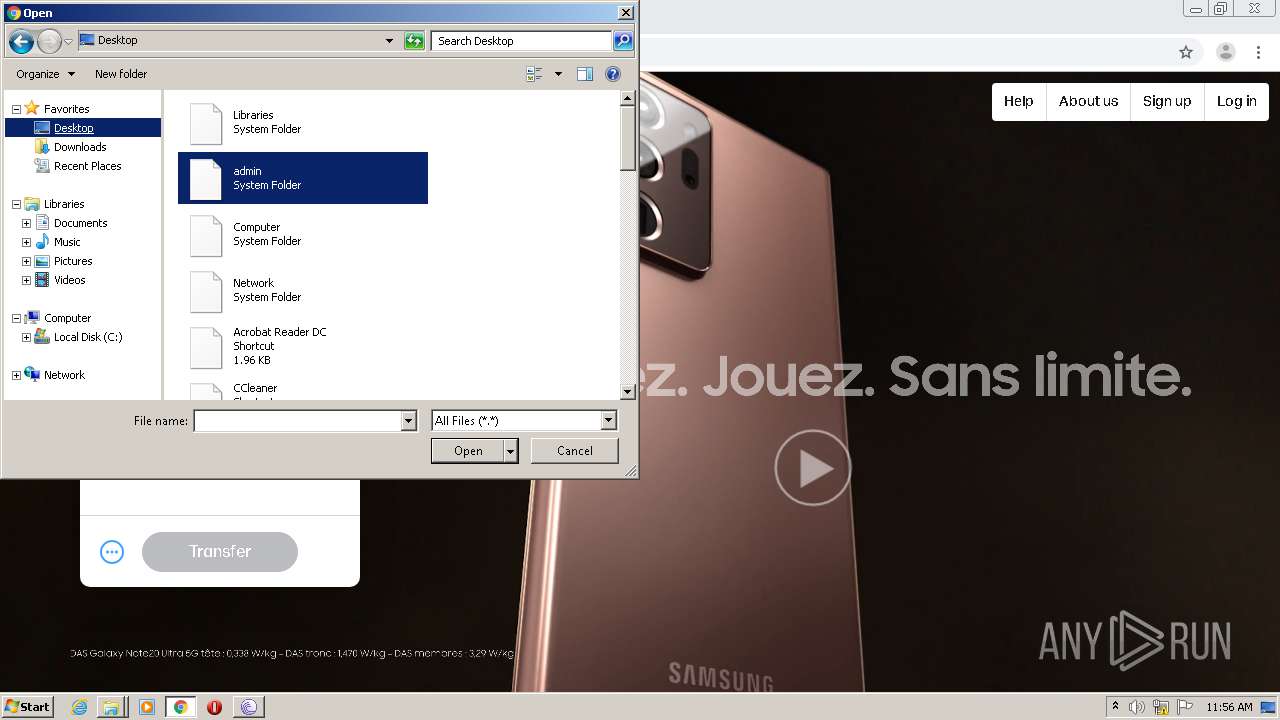
Task: Click the Sign up link
Action: pos(1167,101)
